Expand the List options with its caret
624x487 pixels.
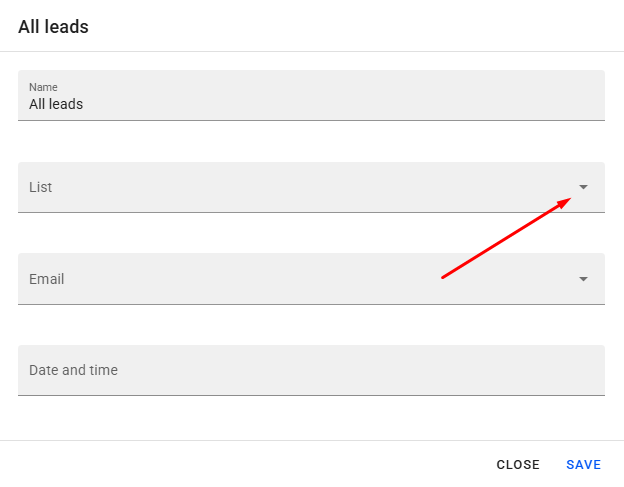(x=583, y=187)
